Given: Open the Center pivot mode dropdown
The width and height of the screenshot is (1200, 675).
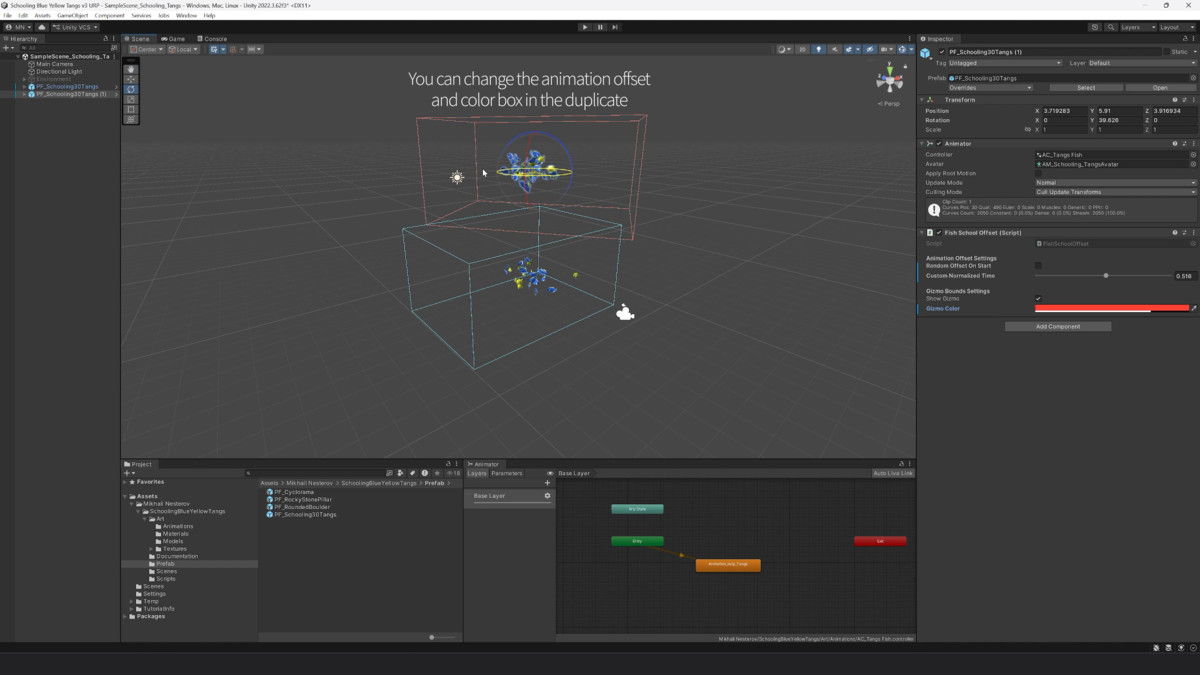Looking at the screenshot, I should point(146,49).
